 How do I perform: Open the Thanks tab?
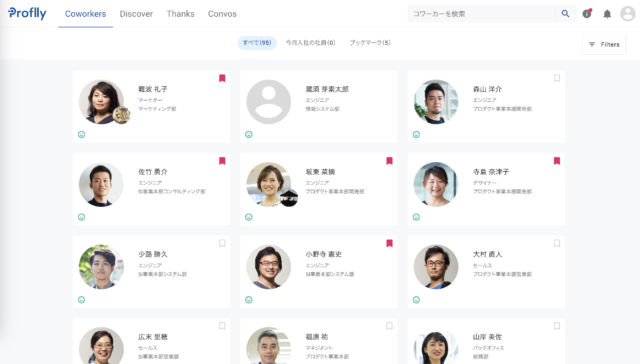[x=180, y=14]
